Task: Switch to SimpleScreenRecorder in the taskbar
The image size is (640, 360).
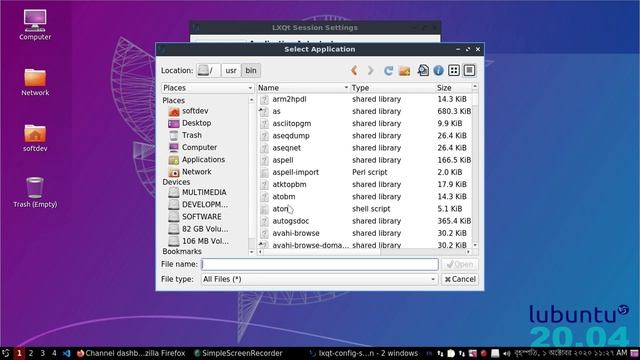Action: pyautogui.click(x=238, y=353)
